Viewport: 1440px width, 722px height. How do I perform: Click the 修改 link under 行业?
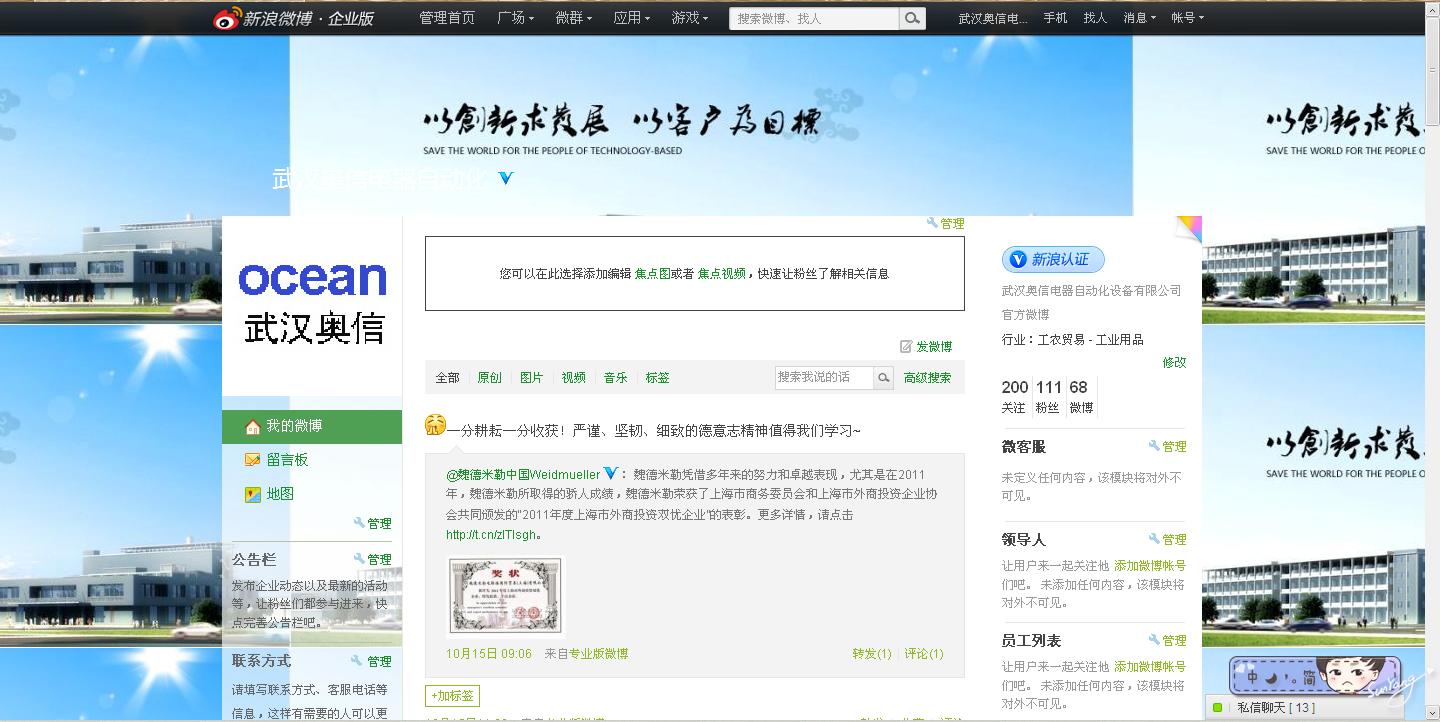point(1174,362)
